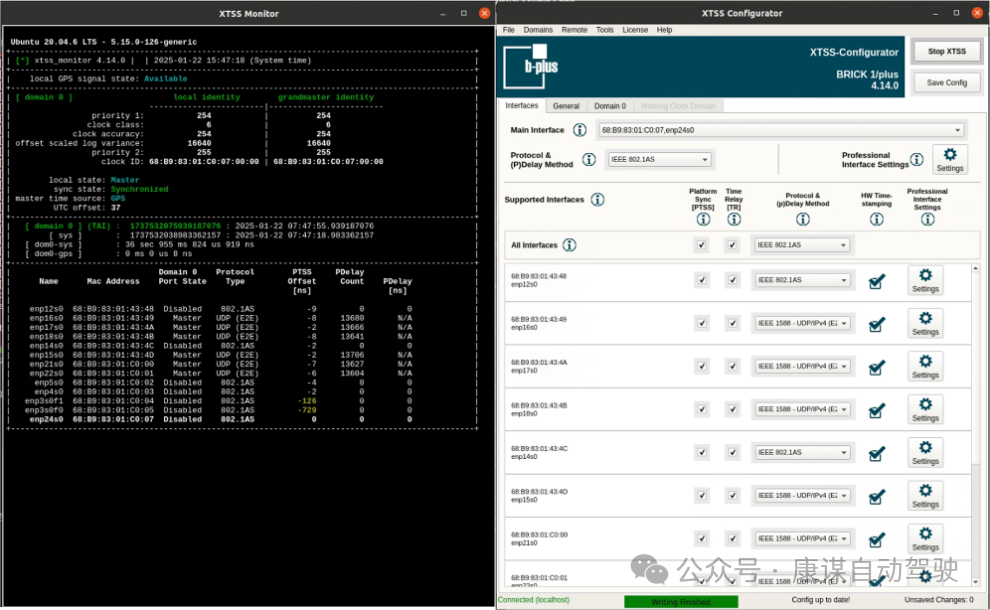This screenshot has height=610, width=990.
Task: Click the info icon under Platform Sync [PTSS]
Action: [x=703, y=220]
